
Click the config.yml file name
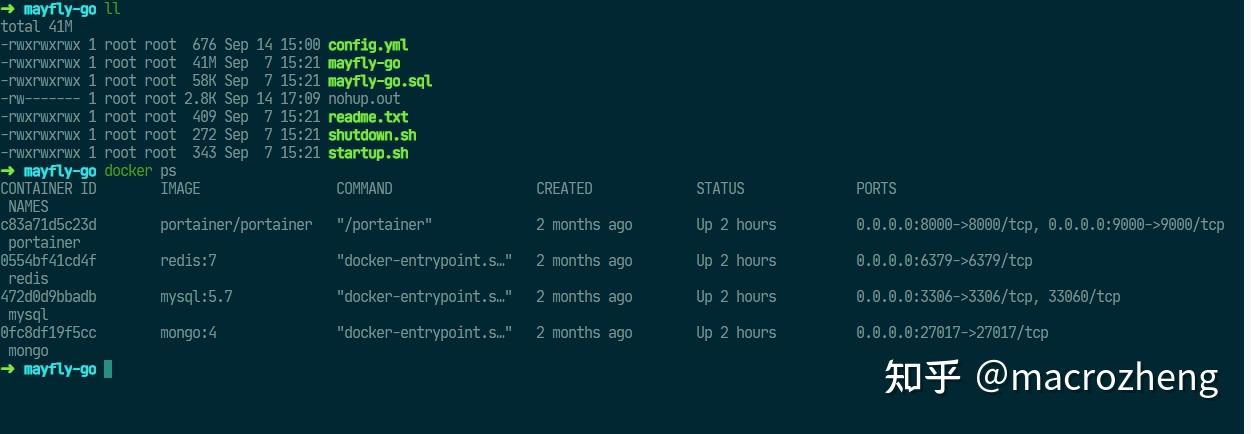point(368,45)
